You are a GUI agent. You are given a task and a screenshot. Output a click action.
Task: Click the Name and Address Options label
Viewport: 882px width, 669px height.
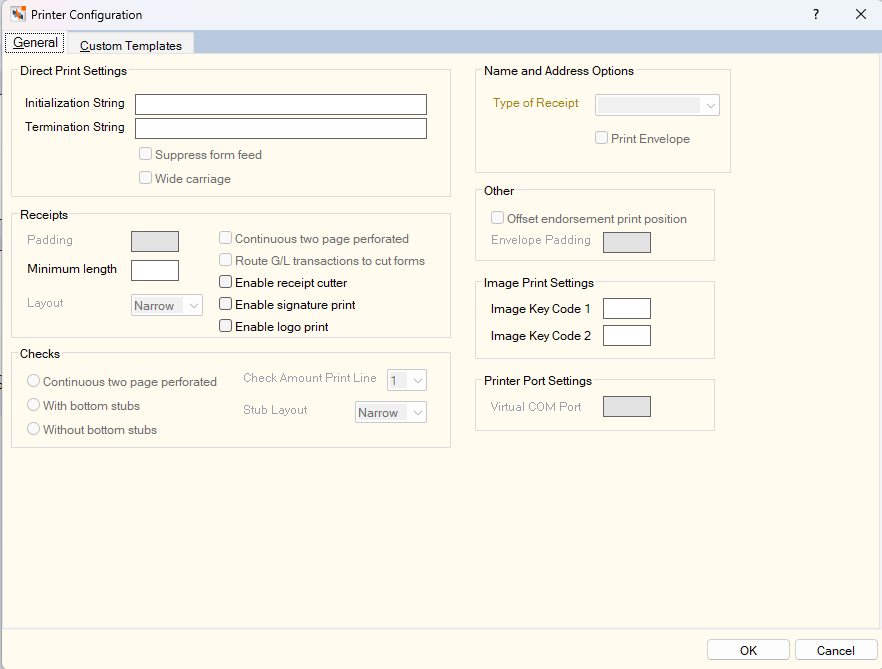[x=559, y=71]
